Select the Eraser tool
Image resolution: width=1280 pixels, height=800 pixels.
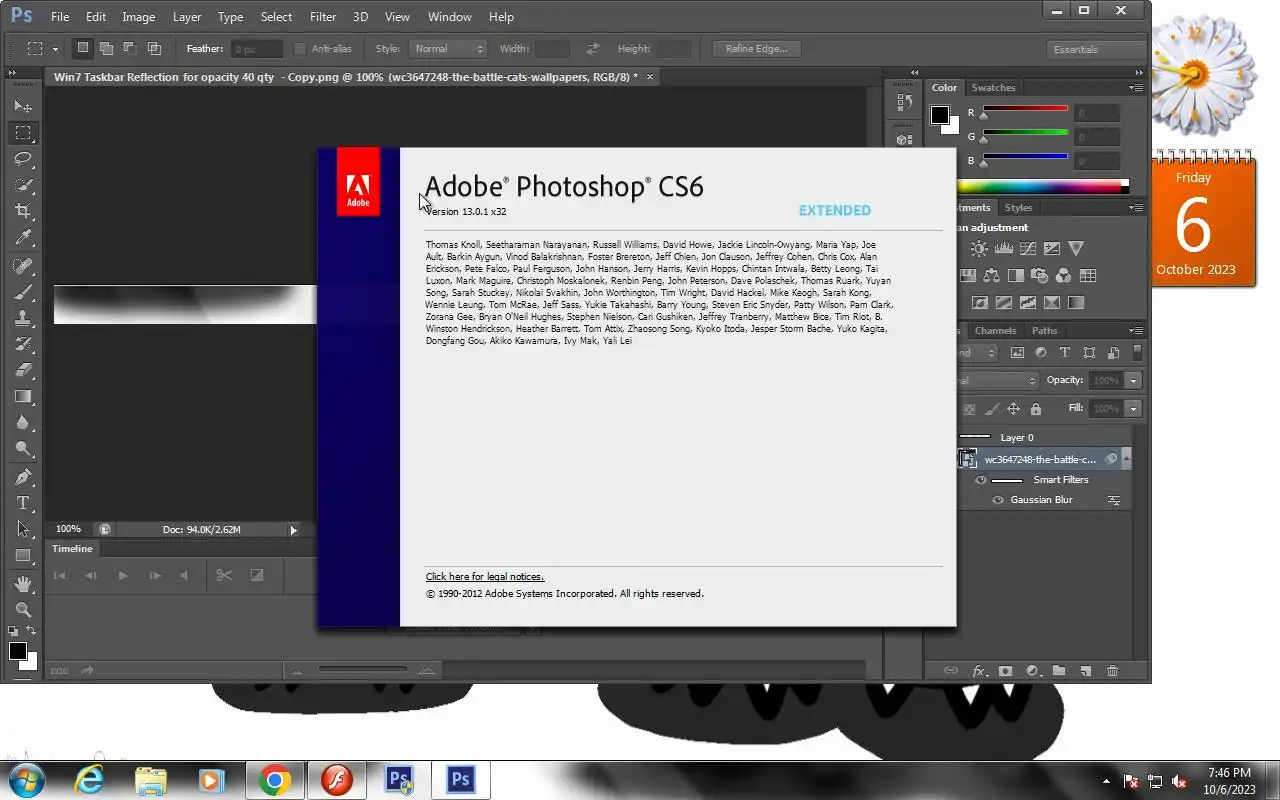23,370
